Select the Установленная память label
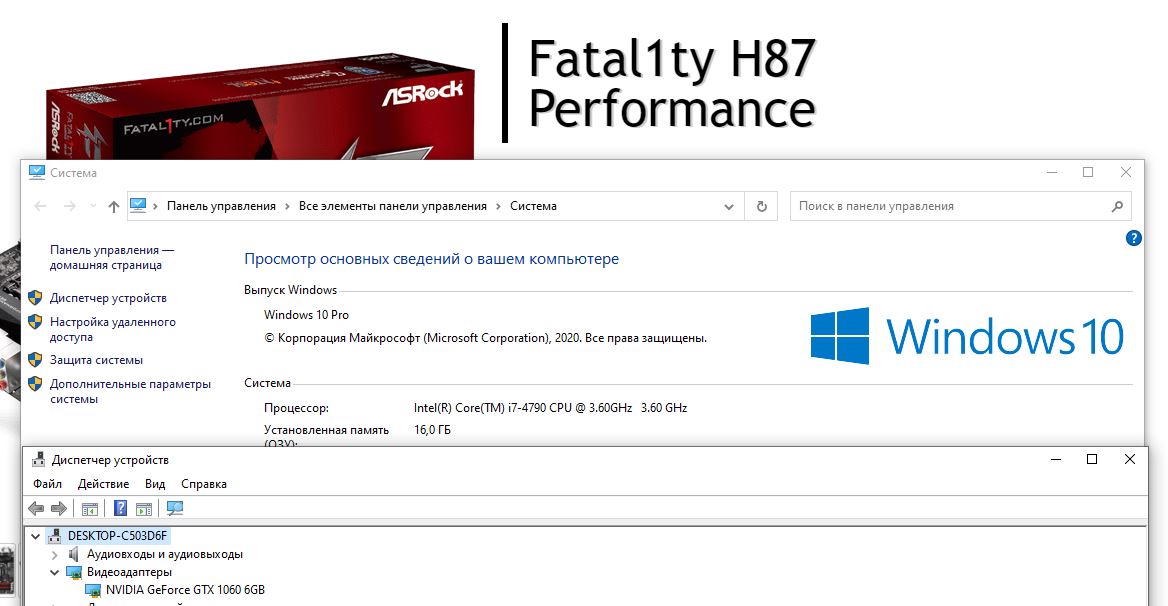1168x606 pixels. (x=326, y=430)
